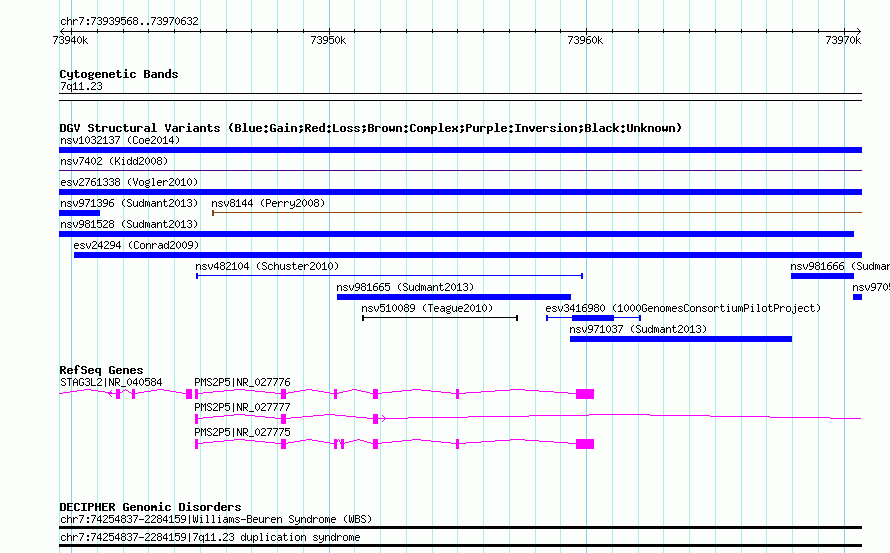The height and width of the screenshot is (553, 890).
Task: Click the 73950k ruler tick label
Action: [x=328, y=40]
